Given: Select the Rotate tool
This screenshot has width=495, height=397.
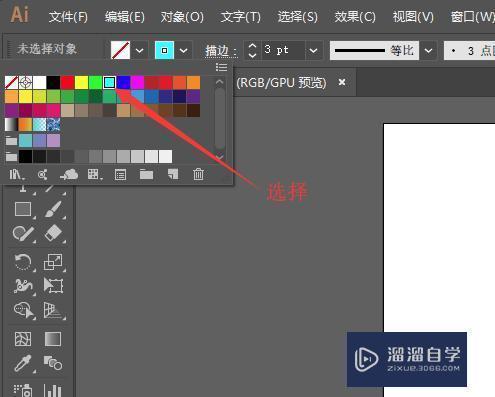Looking at the screenshot, I should pos(23,262).
